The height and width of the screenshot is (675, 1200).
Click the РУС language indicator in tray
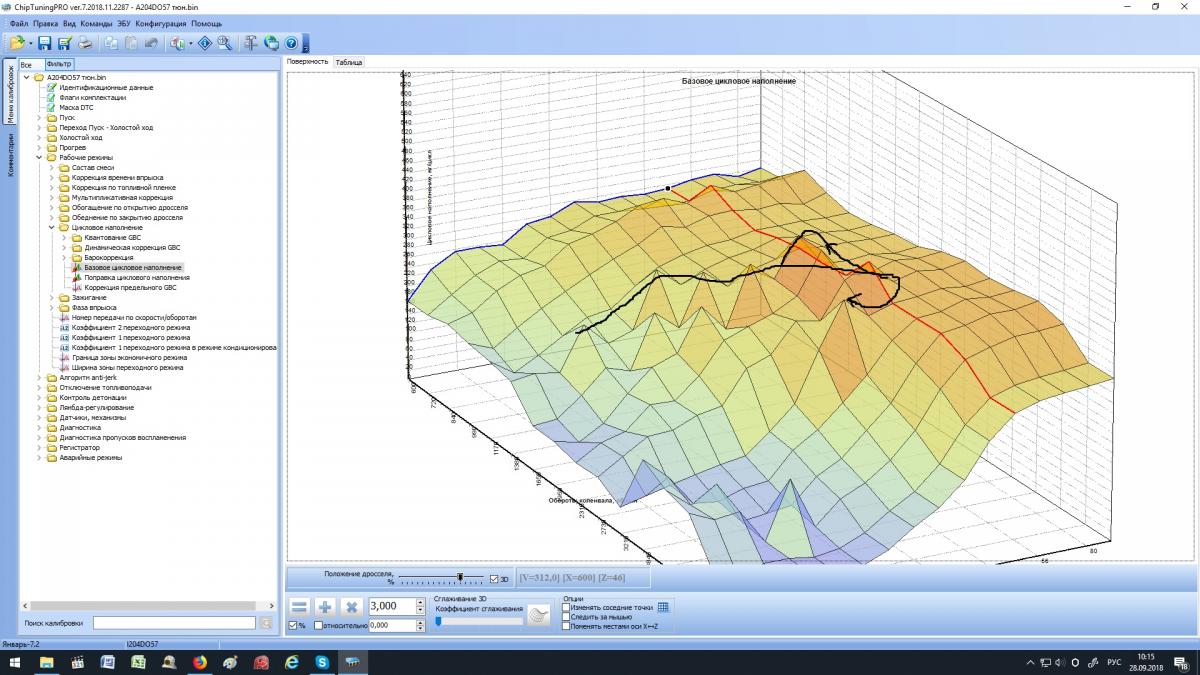pos(1112,662)
